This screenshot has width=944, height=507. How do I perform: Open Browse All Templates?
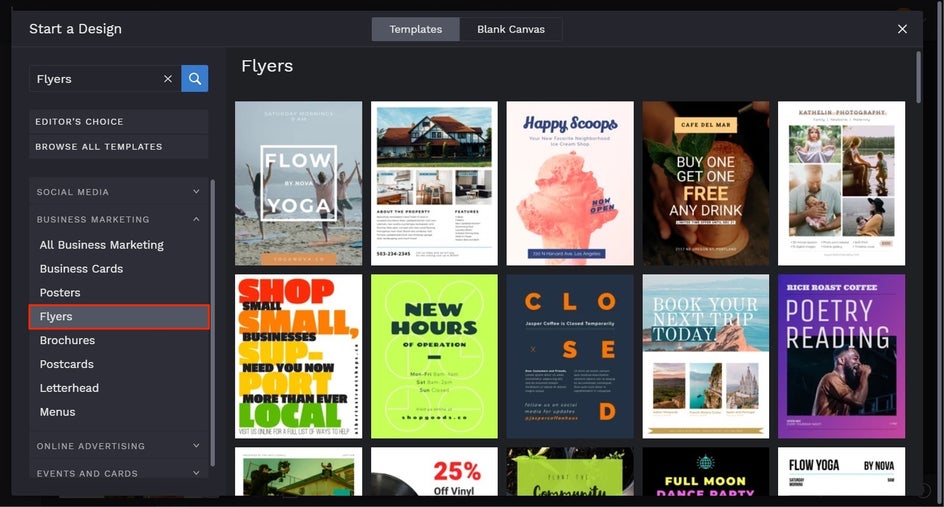[119, 146]
